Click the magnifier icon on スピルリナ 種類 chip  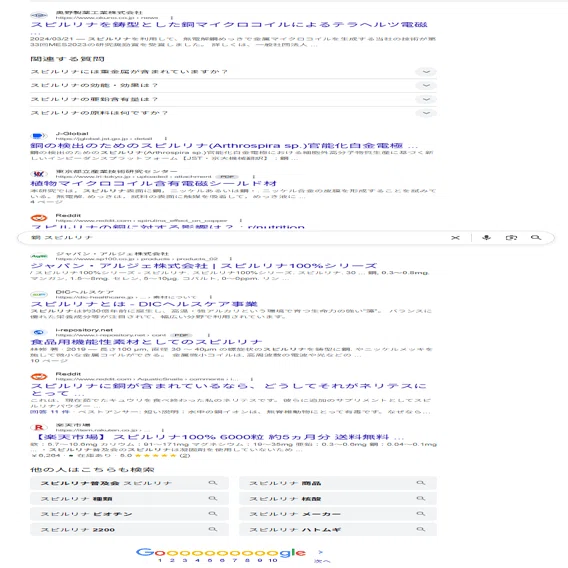pyautogui.click(x=213, y=498)
